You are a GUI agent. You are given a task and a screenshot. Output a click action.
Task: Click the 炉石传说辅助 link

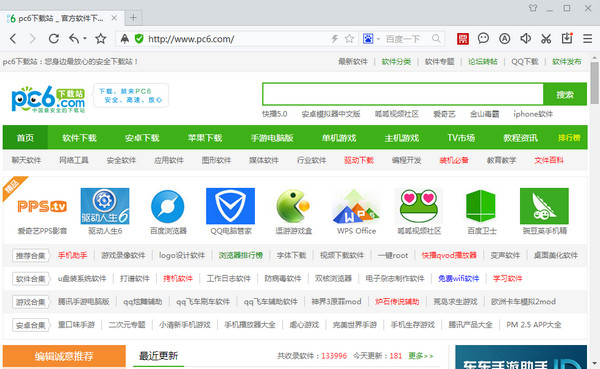pos(397,302)
